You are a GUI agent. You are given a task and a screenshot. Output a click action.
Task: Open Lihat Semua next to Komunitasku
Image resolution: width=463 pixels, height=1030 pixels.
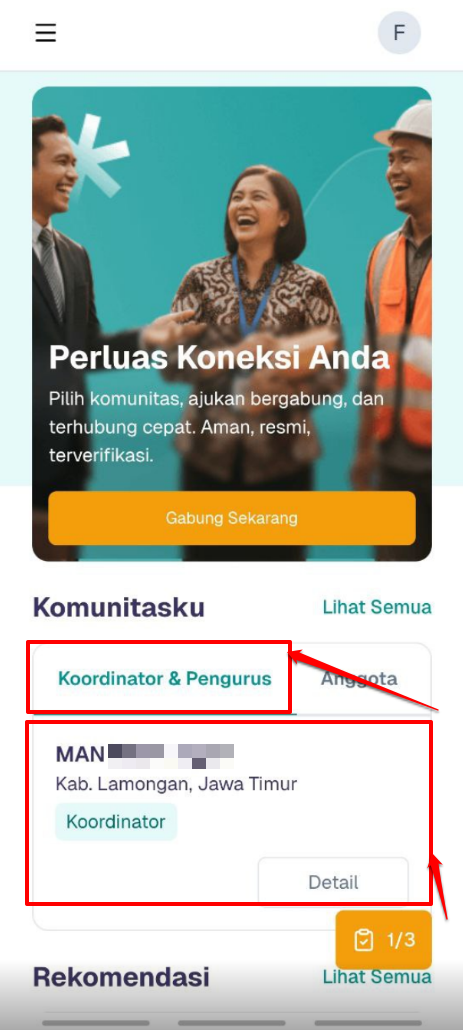click(x=377, y=607)
